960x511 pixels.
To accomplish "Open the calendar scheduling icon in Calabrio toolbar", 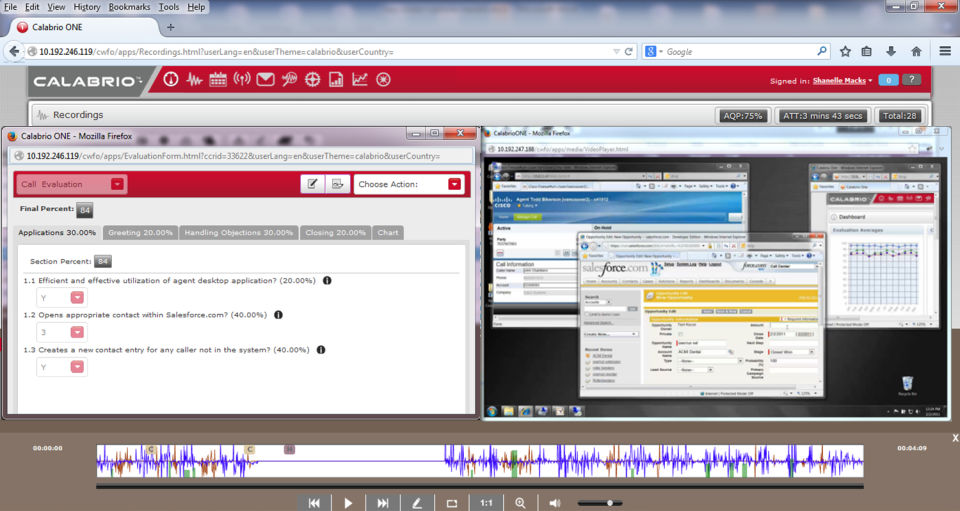I will pyautogui.click(x=218, y=80).
